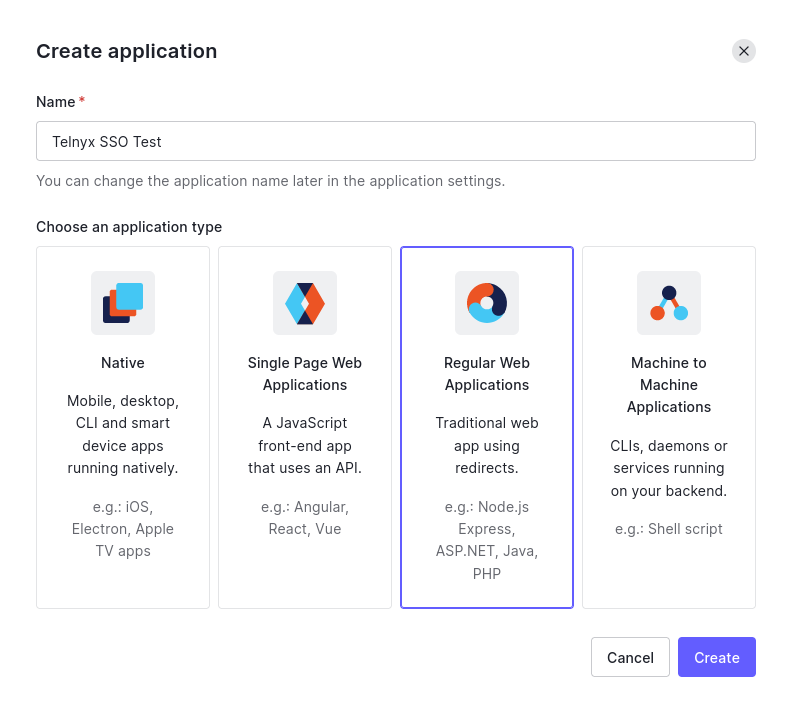
Task: Click 'CLIs, daemons or services' description
Action: 669,468
